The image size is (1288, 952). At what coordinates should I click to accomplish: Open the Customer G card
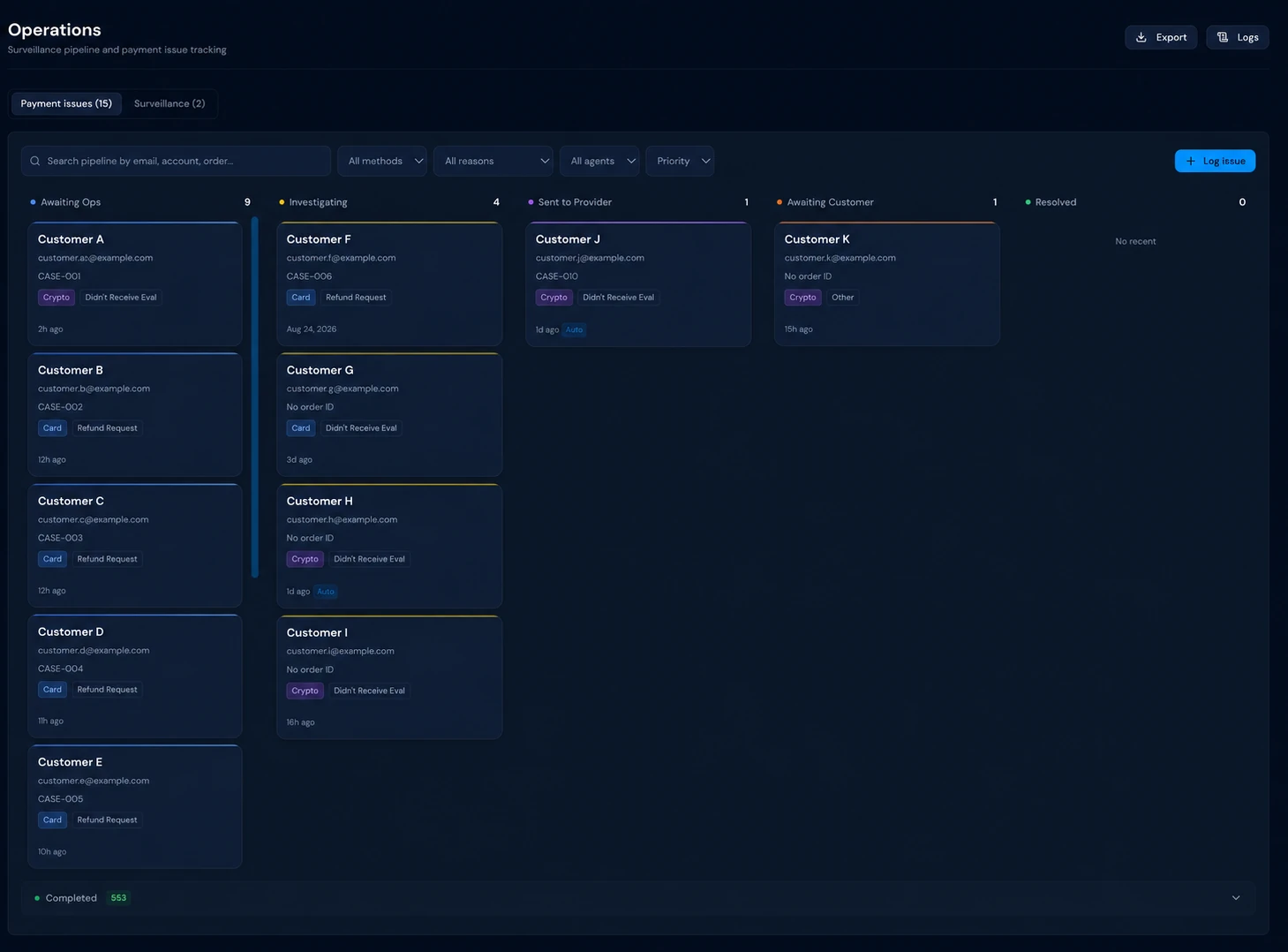pyautogui.click(x=389, y=414)
